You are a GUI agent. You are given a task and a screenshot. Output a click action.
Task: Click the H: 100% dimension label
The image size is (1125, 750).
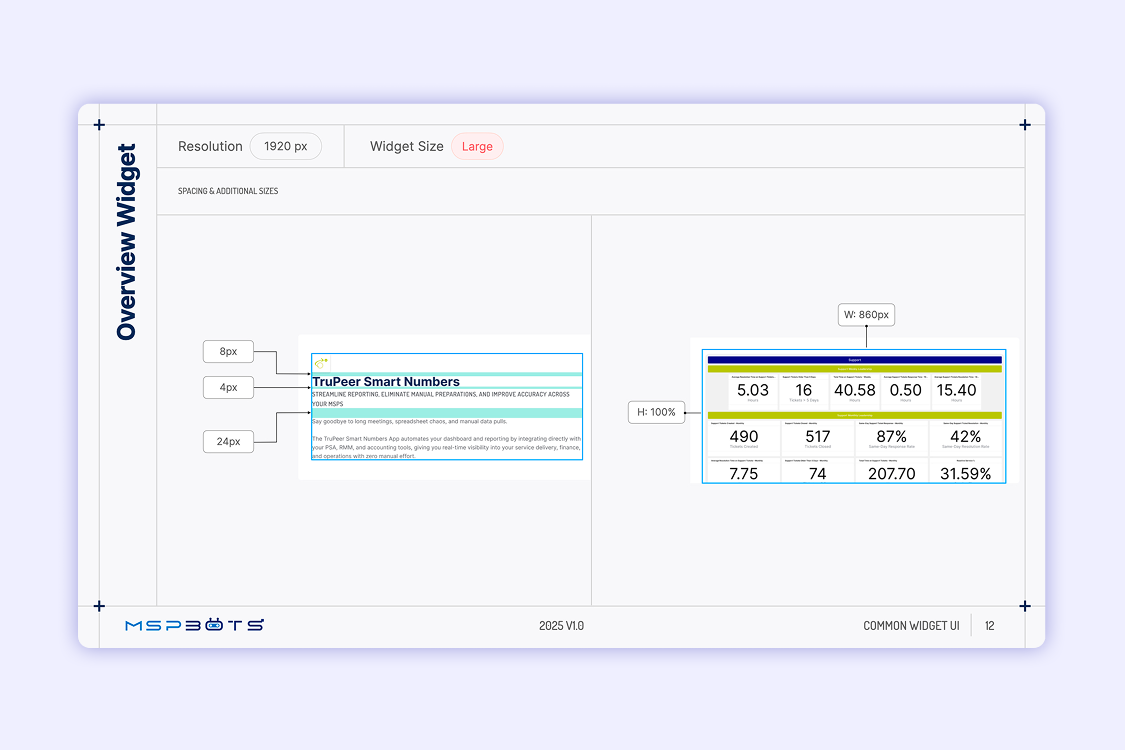coord(656,412)
